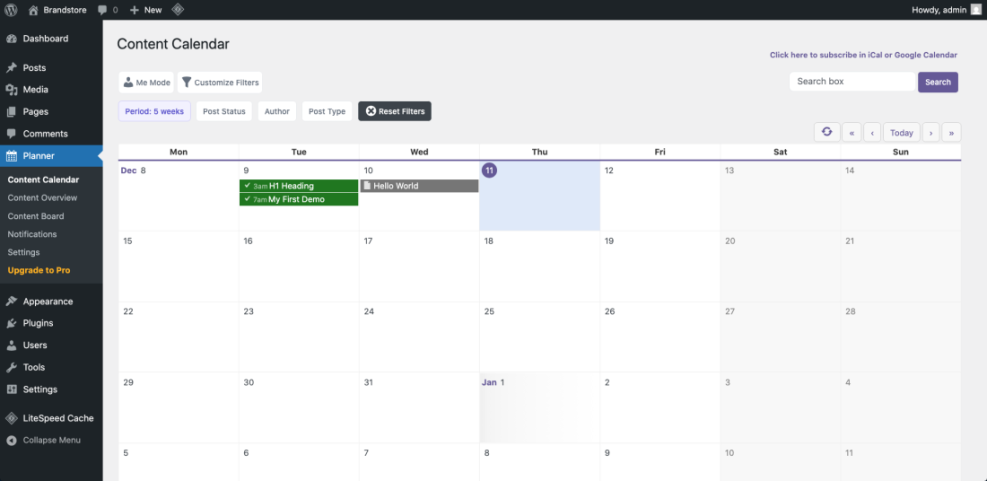Click the Thu column header
Viewport: 987px width, 481px height.
click(539, 152)
